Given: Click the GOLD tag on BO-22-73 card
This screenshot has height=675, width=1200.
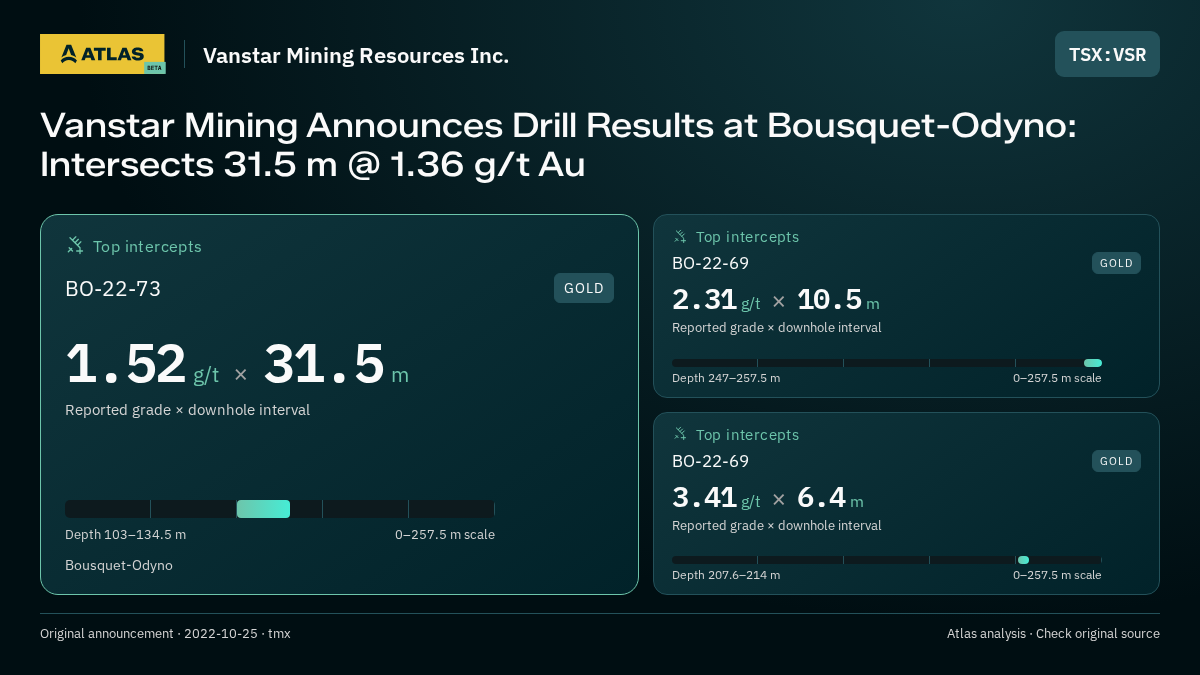Looking at the screenshot, I should tap(584, 288).
